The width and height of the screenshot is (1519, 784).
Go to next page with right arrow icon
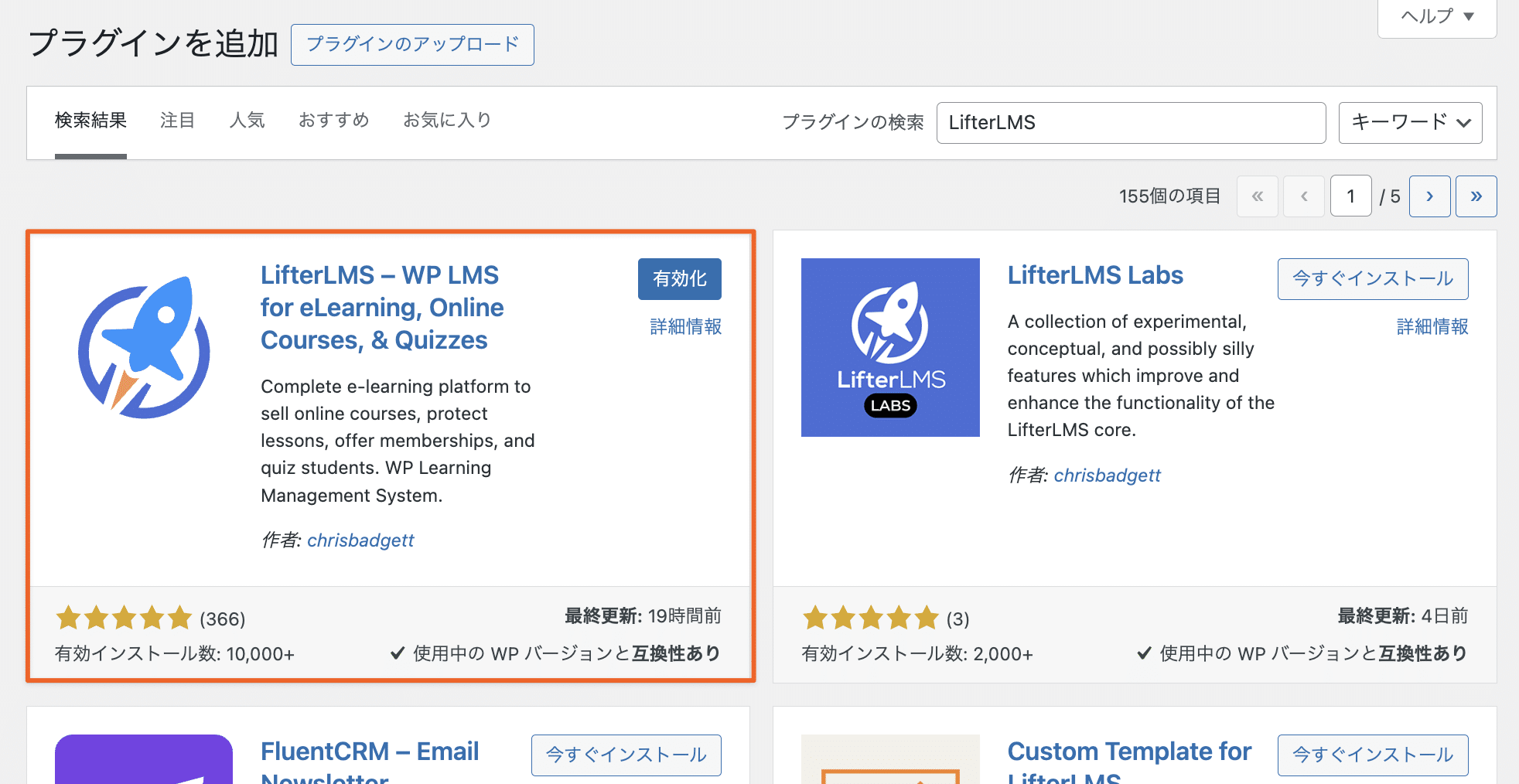tap(1429, 196)
